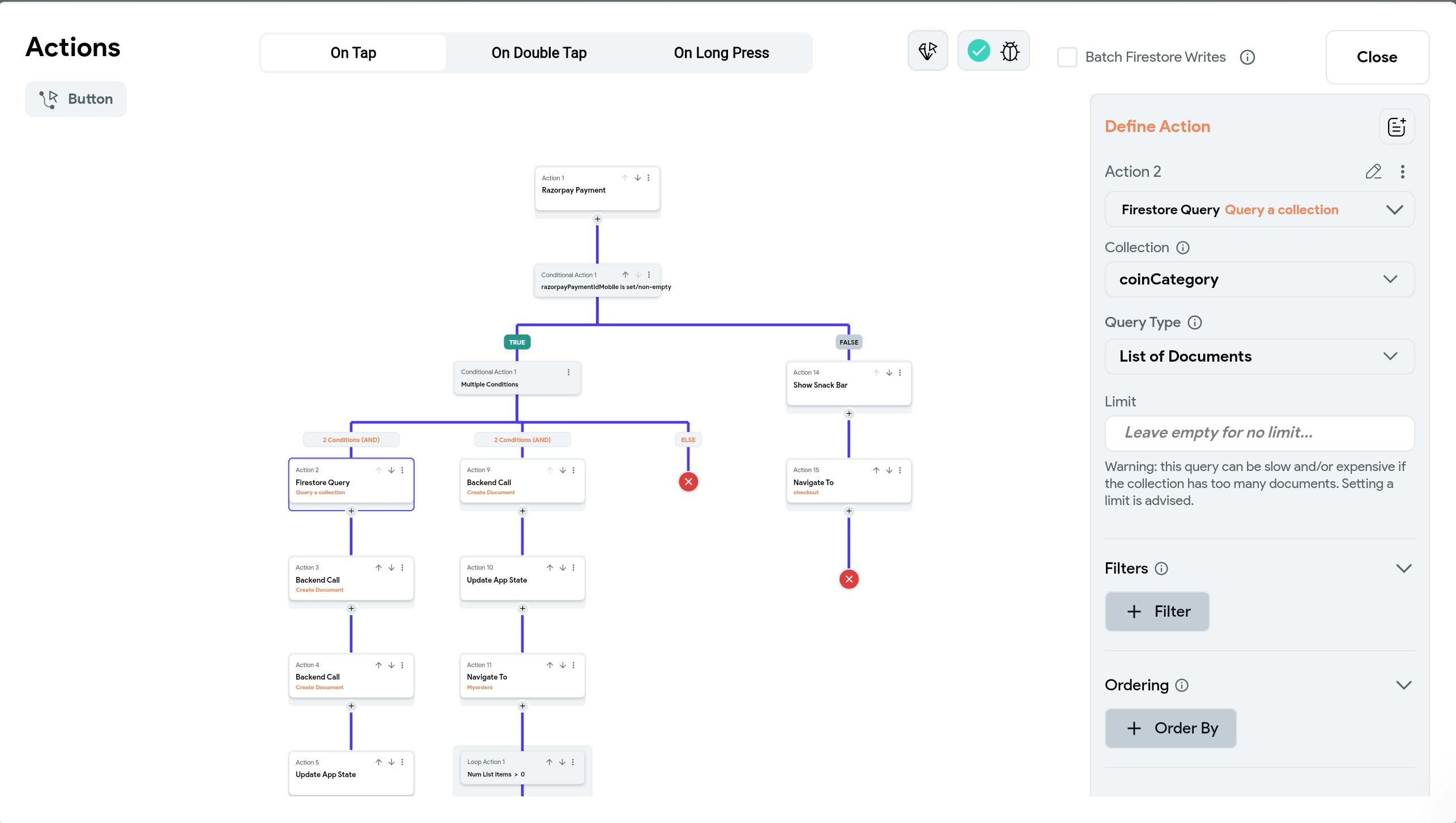This screenshot has height=823, width=1456.
Task: Switch to the On Long Press tab
Action: pyautogui.click(x=721, y=53)
